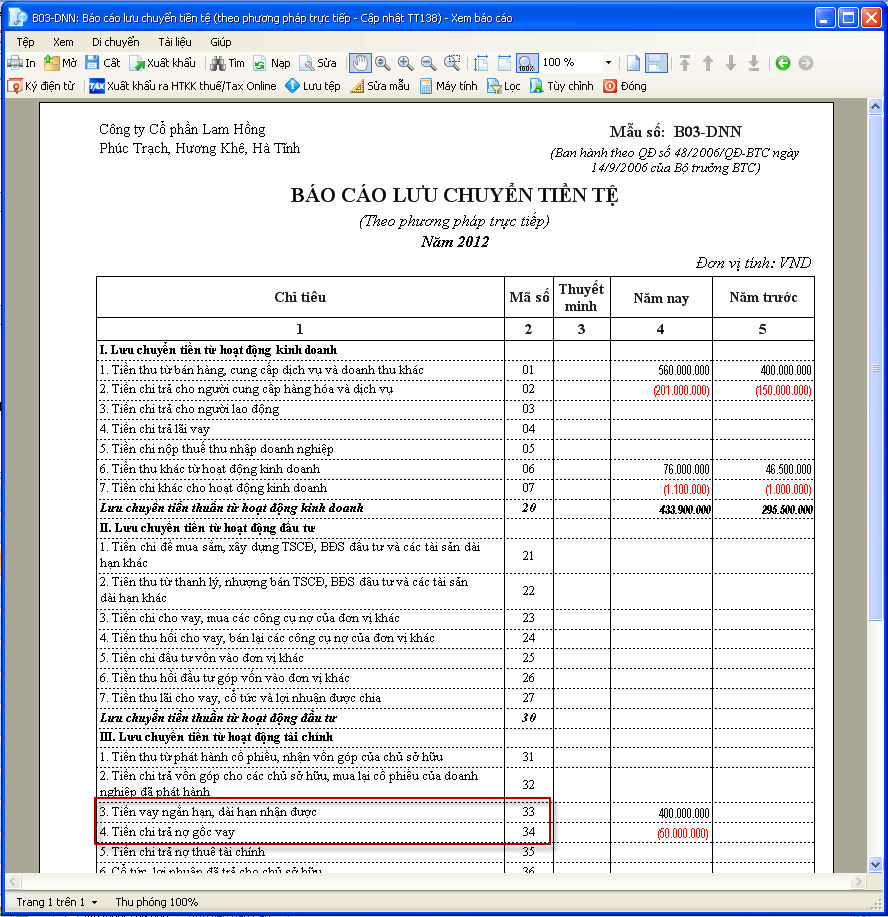This screenshot has height=917, width=888.
Task: Switch to single page view
Action: (633, 63)
